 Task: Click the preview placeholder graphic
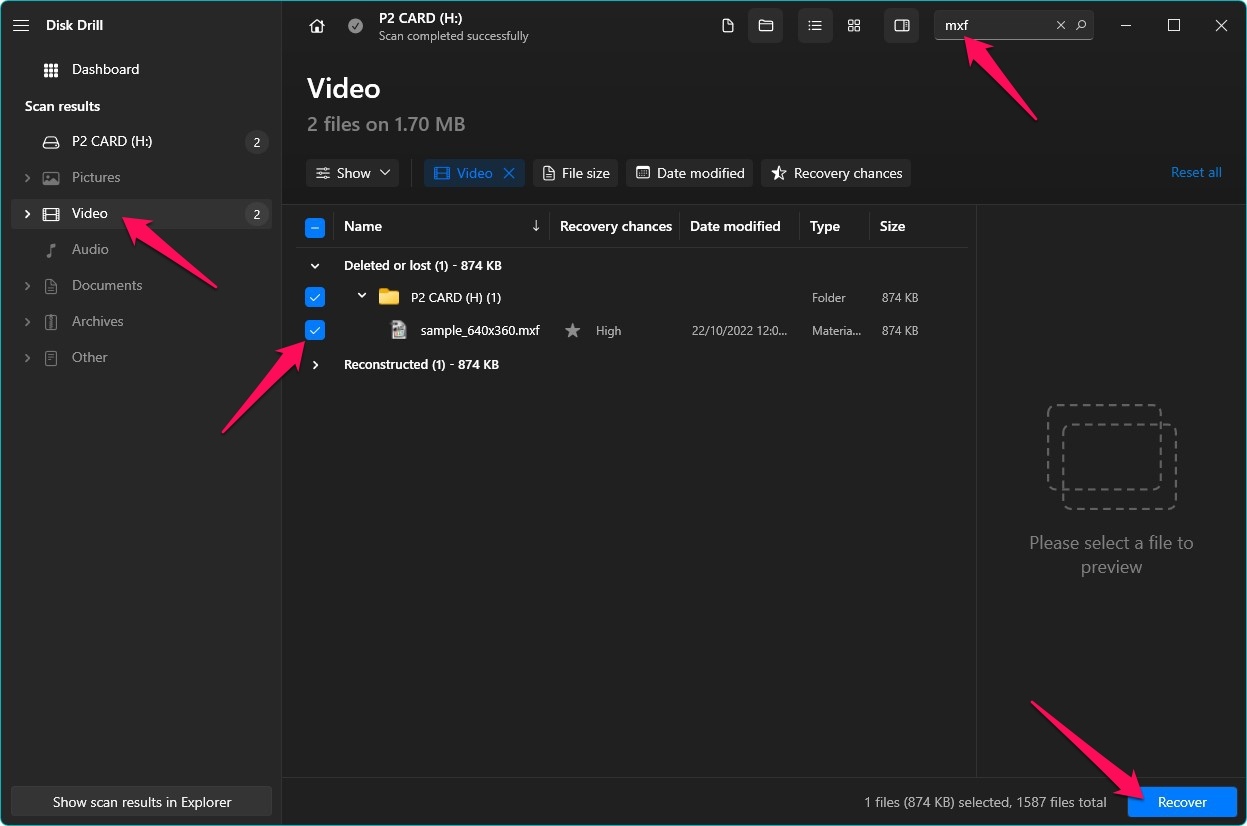pyautogui.click(x=1112, y=456)
